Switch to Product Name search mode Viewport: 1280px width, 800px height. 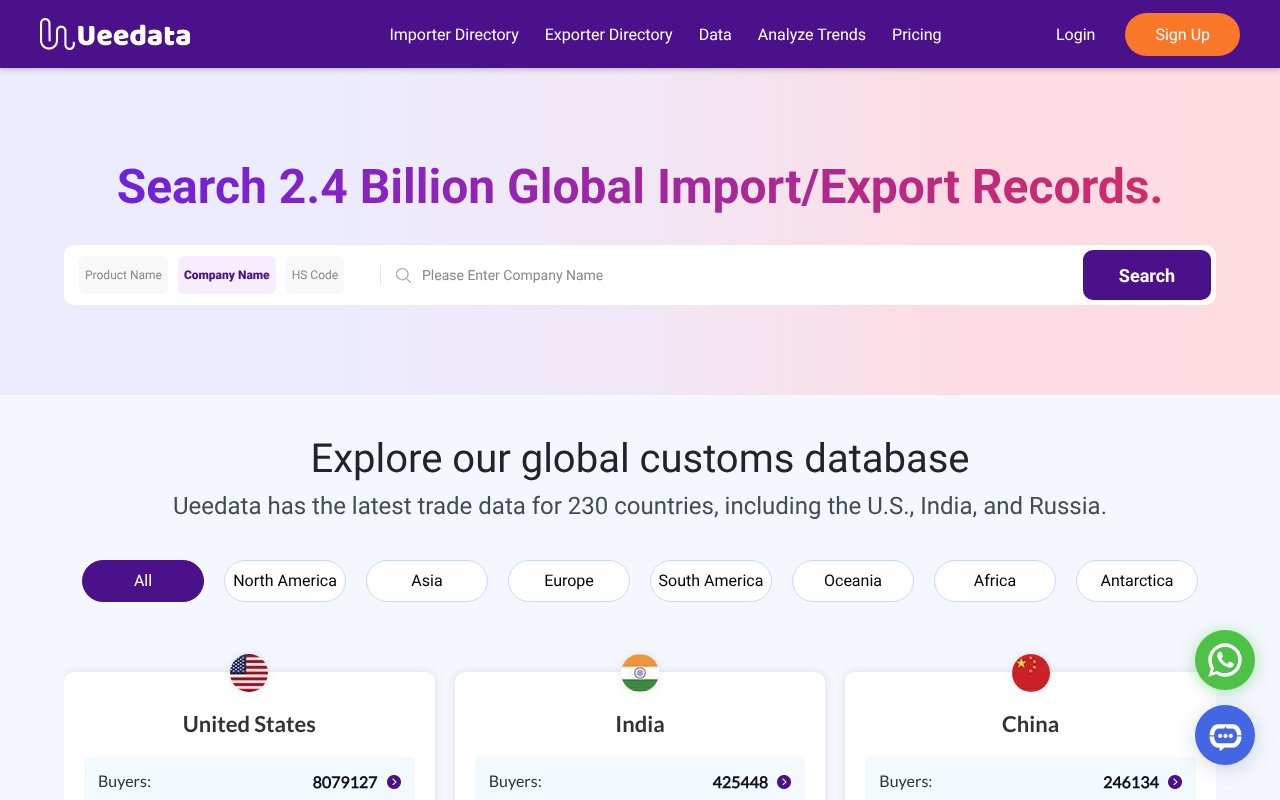click(x=123, y=275)
